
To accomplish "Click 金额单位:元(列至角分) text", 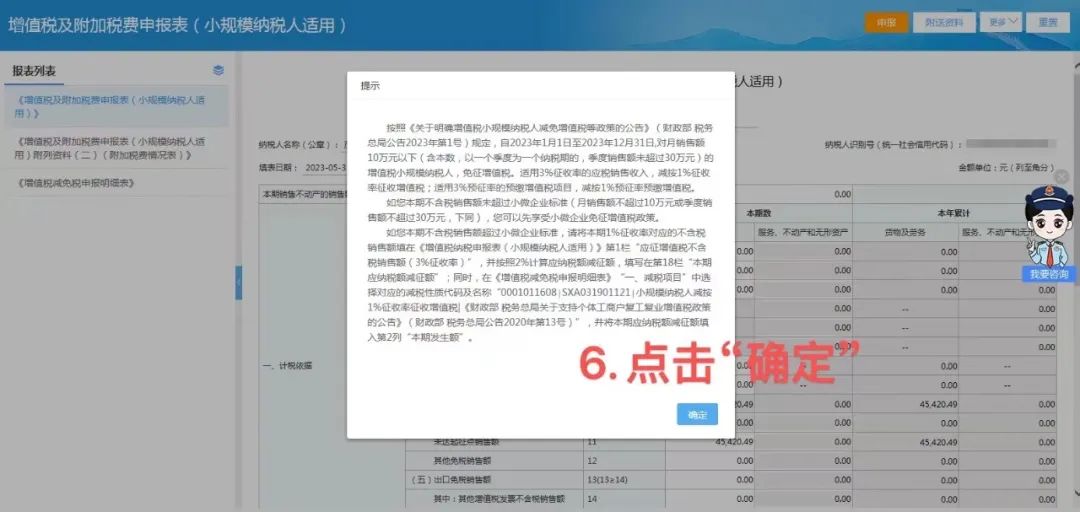I will click(1006, 167).
